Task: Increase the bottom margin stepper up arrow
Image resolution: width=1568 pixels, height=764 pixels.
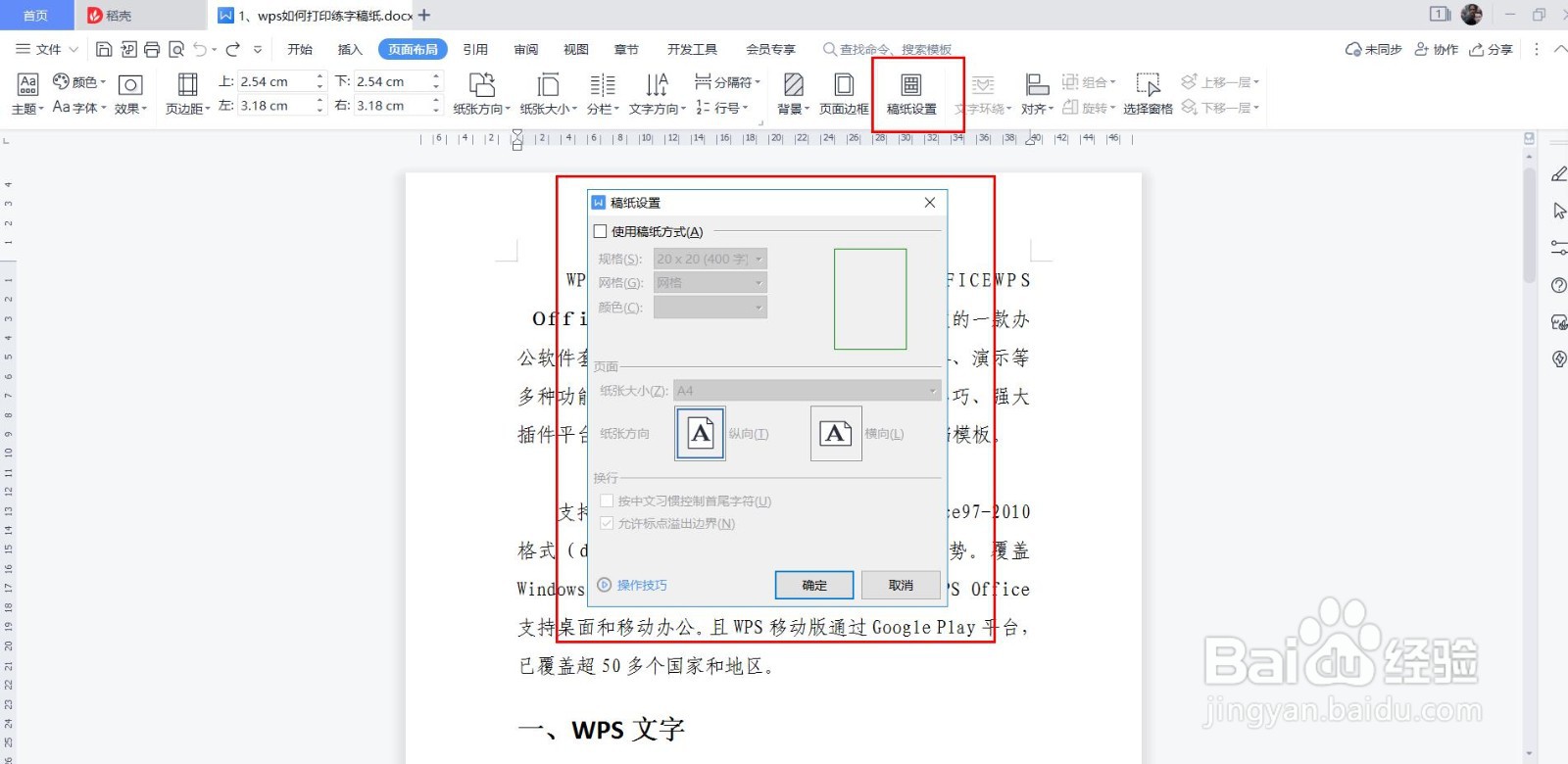Action: (x=436, y=75)
